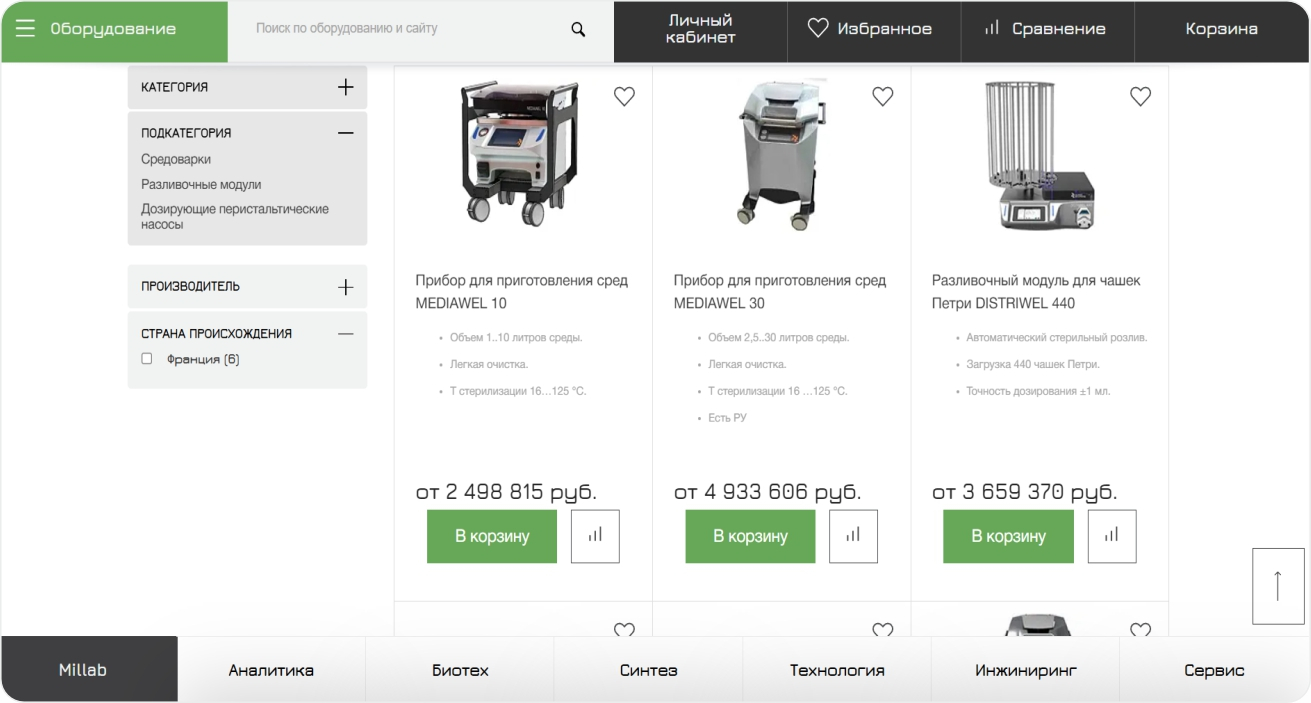Viewport: 1311px width, 703px height.
Task: Add DISTRIWEL 440 to cart via В корзину
Action: [x=1008, y=536]
